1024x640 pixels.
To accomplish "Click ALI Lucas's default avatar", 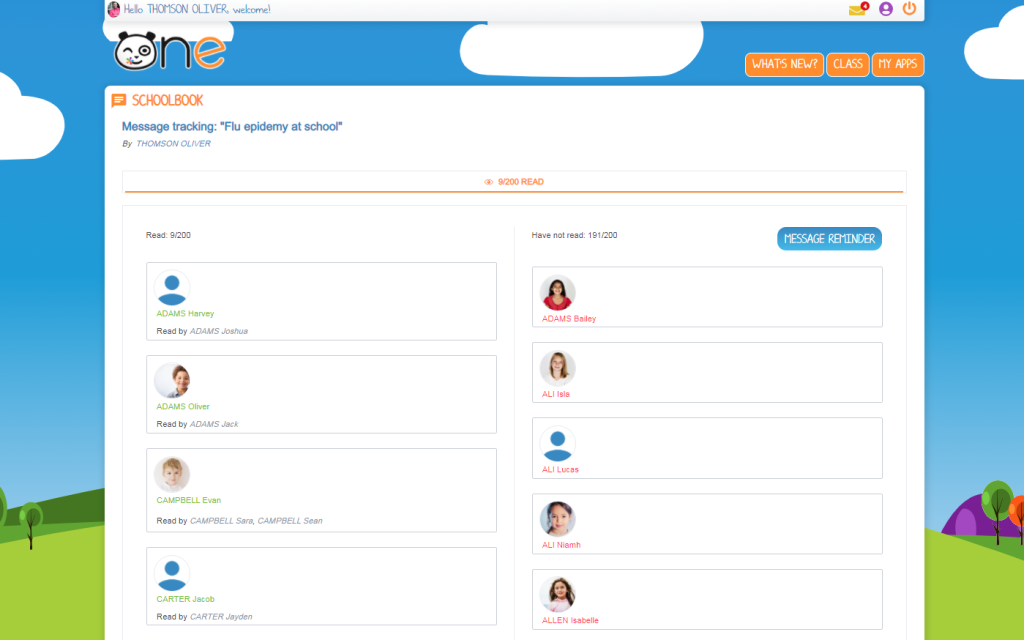I will (x=558, y=444).
